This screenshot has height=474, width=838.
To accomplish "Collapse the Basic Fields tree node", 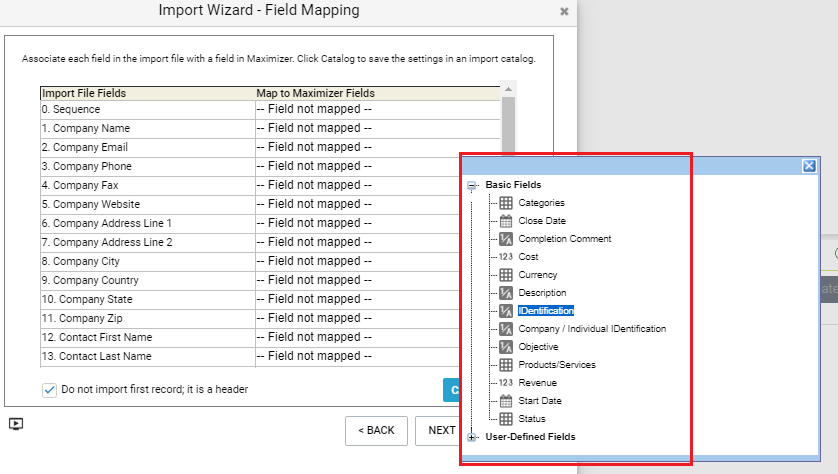I will tap(471, 185).
